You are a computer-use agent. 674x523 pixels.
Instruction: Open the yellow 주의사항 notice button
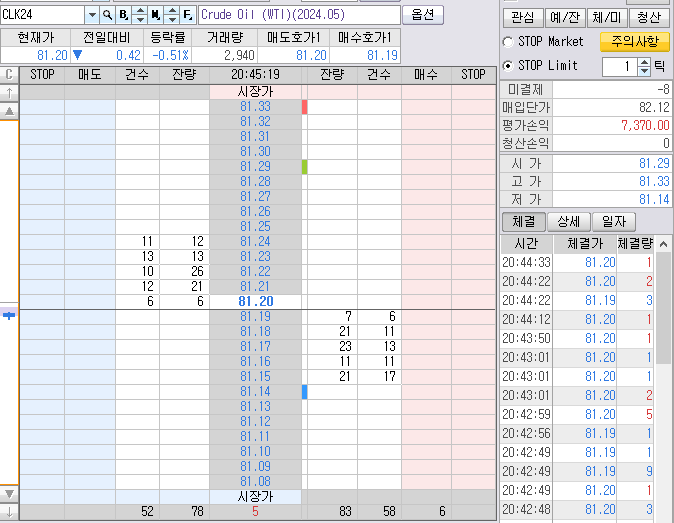[x=635, y=42]
